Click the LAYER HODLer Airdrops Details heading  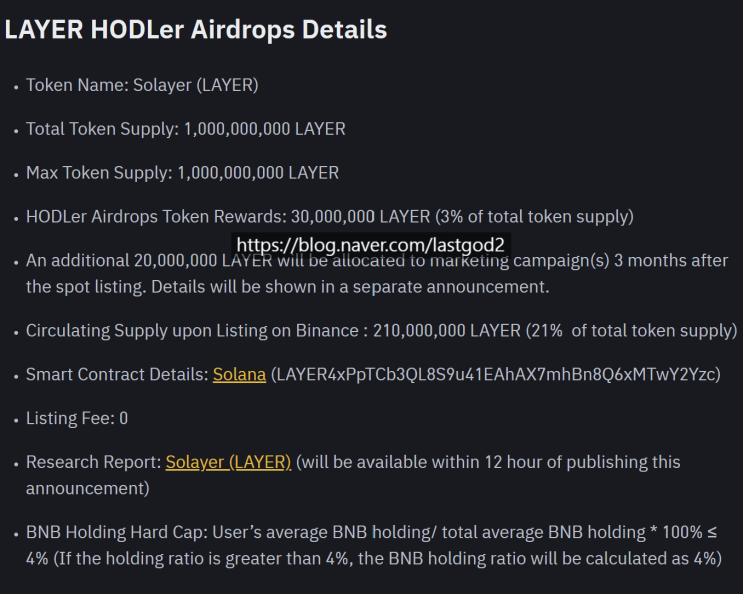click(195, 29)
